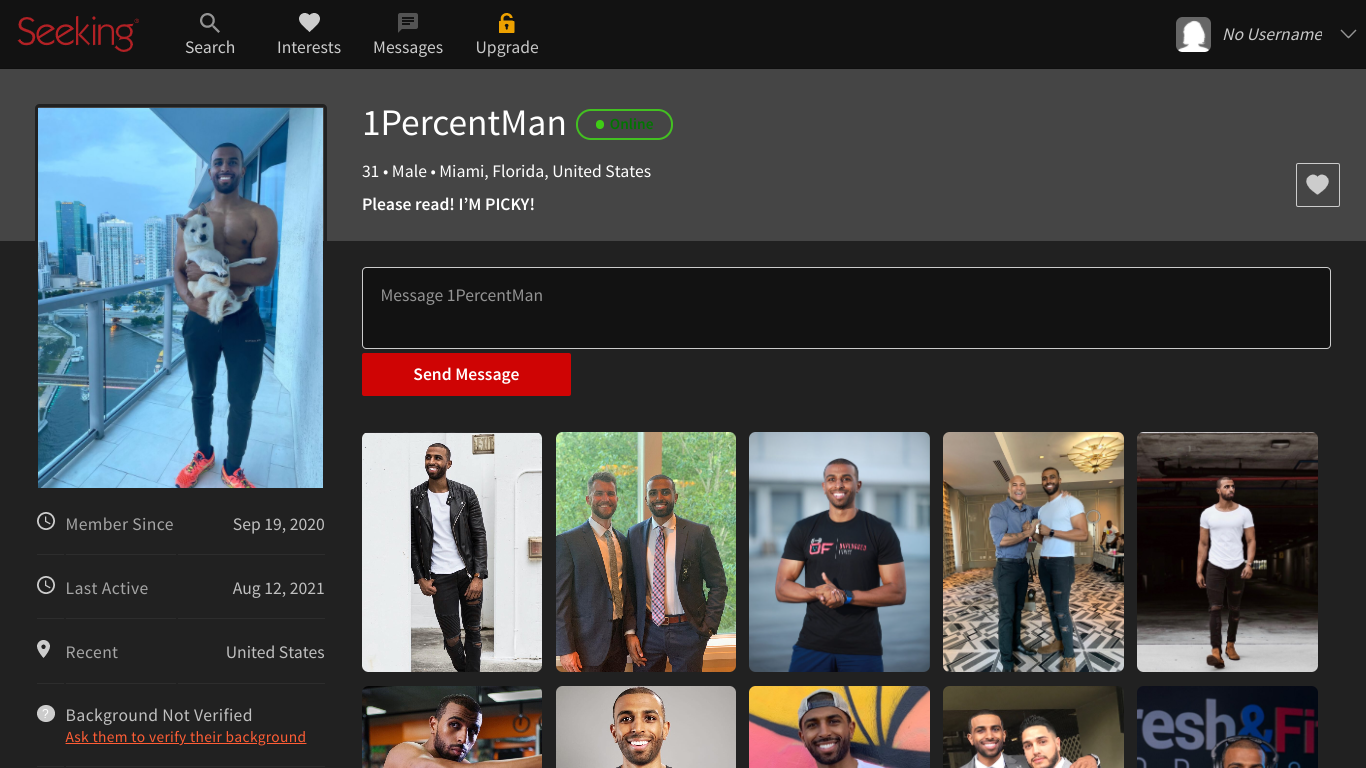
Task: Click the account avatar icon
Action: click(1193, 34)
